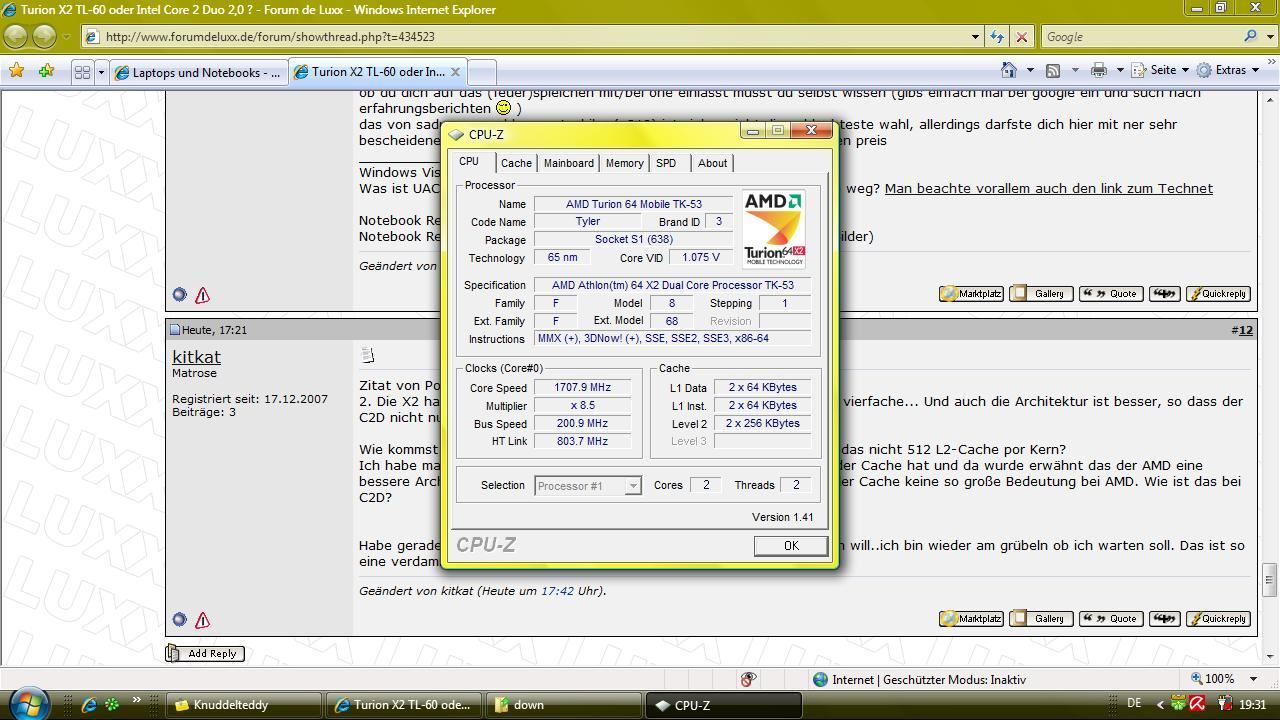Click the multi-quote icon in the upper post
Viewport: 1280px width, 720px height.
1164,294
